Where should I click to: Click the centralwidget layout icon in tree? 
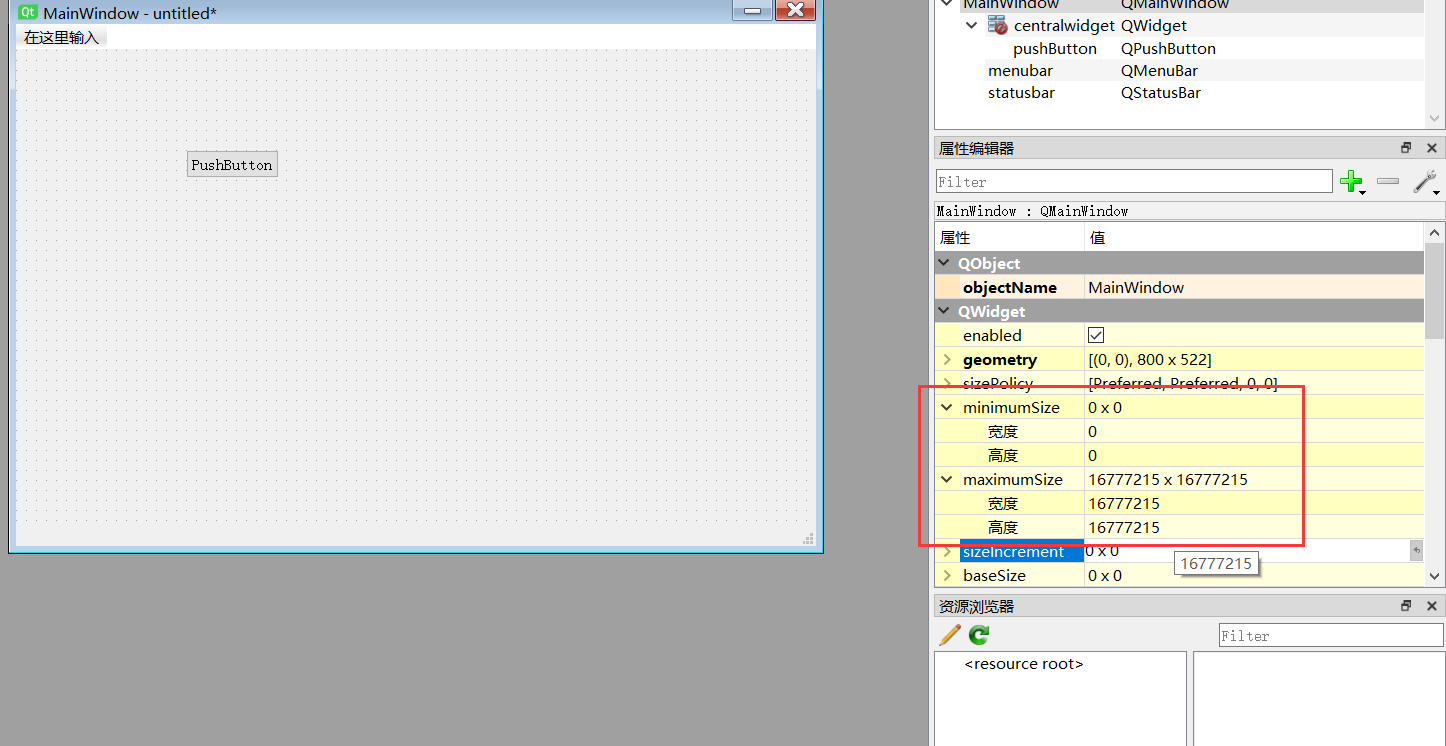pos(998,25)
